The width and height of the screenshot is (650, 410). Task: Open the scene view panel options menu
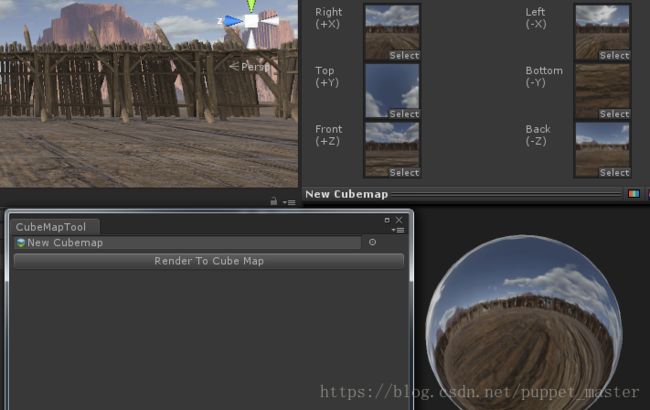(289, 202)
